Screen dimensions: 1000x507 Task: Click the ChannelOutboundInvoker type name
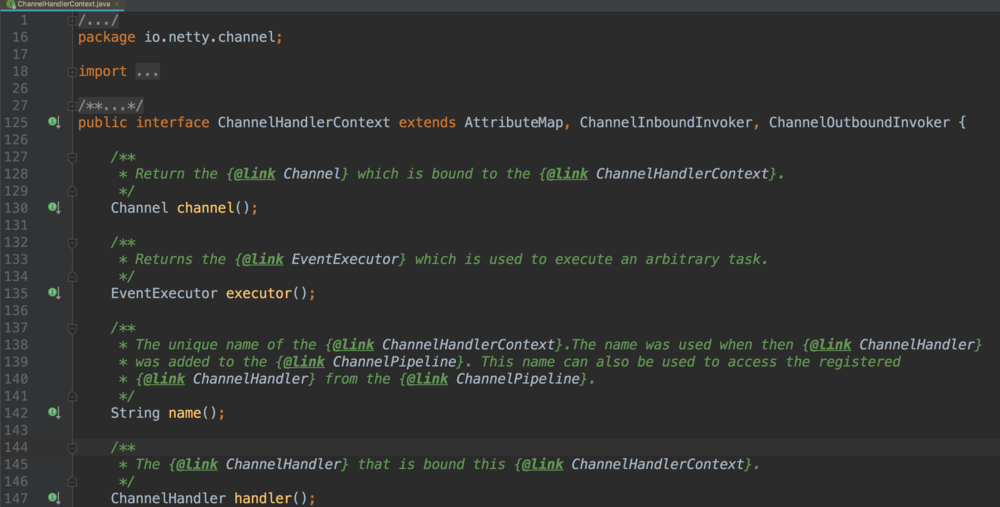859,123
